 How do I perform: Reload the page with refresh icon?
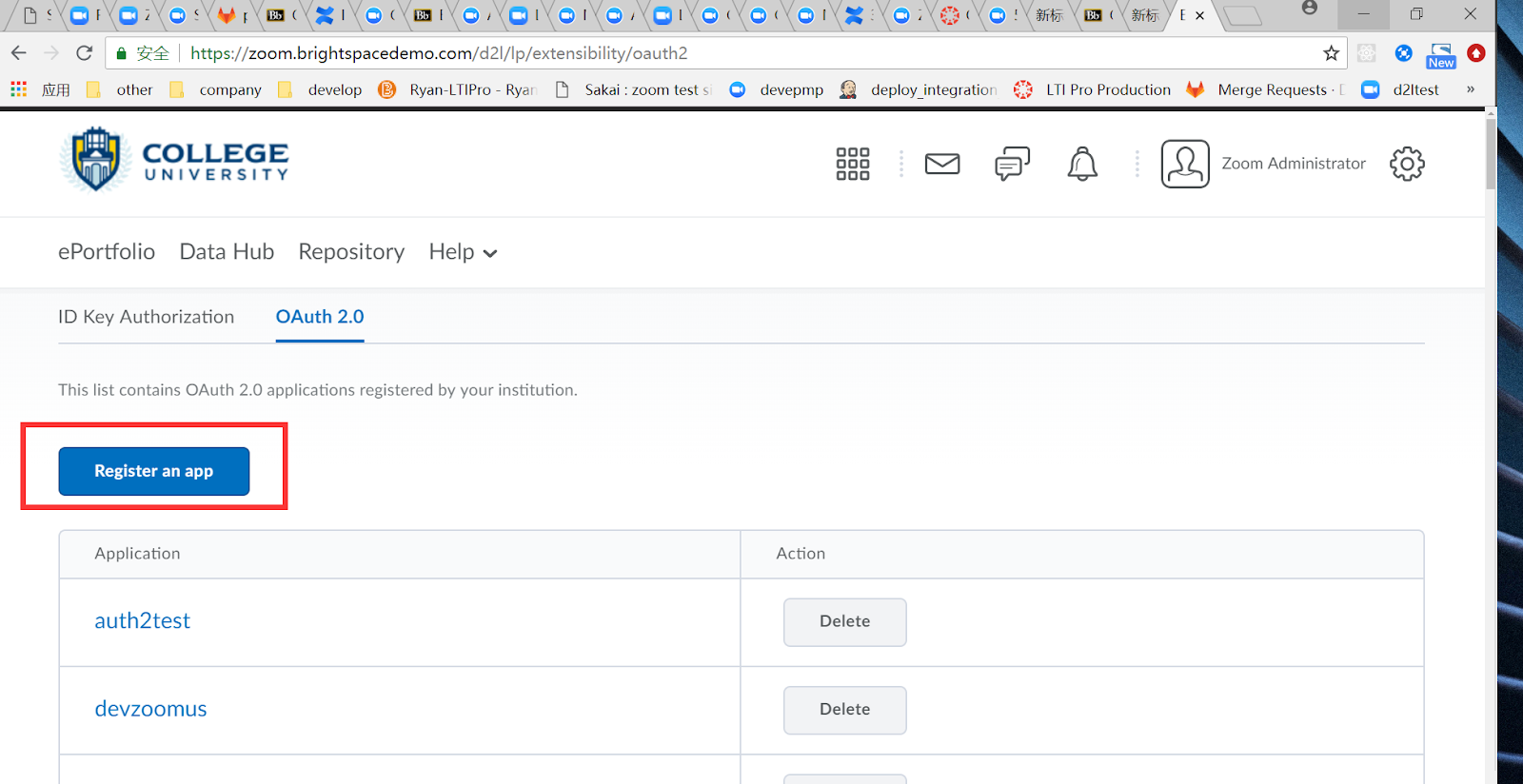pos(85,53)
